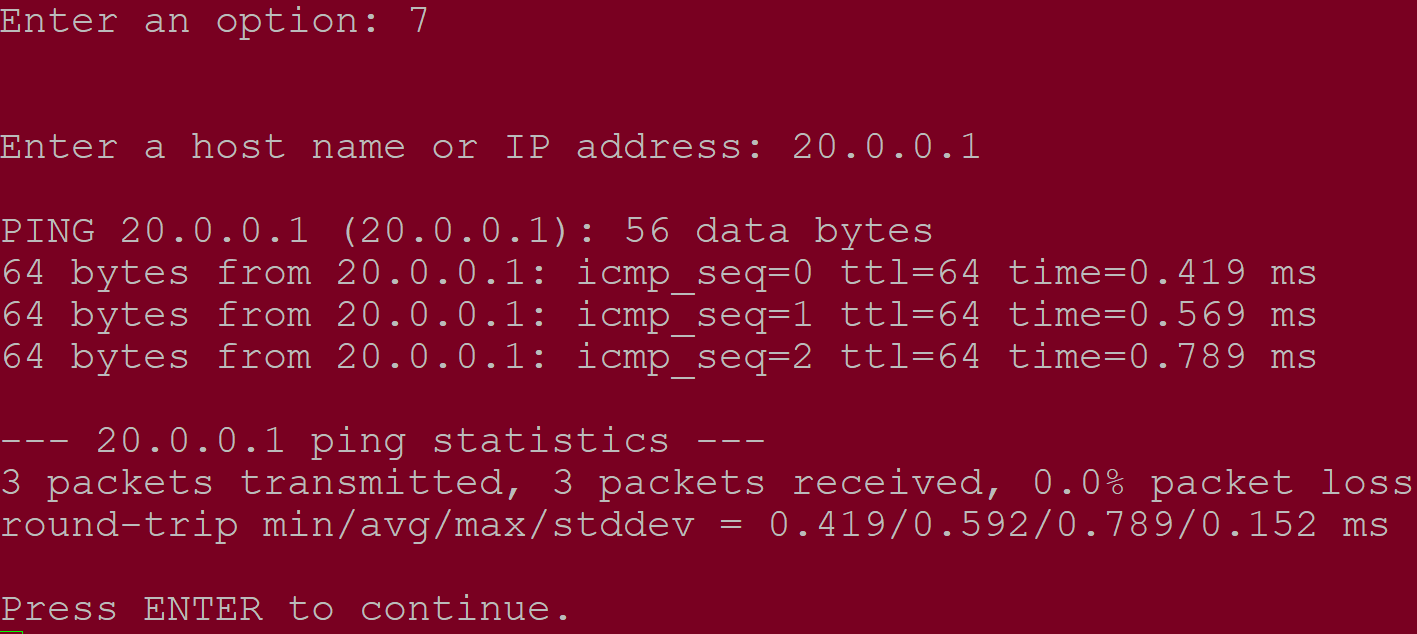Click the PING 20.0.0.1 header line
The image size is (1417, 634).
coord(466,232)
